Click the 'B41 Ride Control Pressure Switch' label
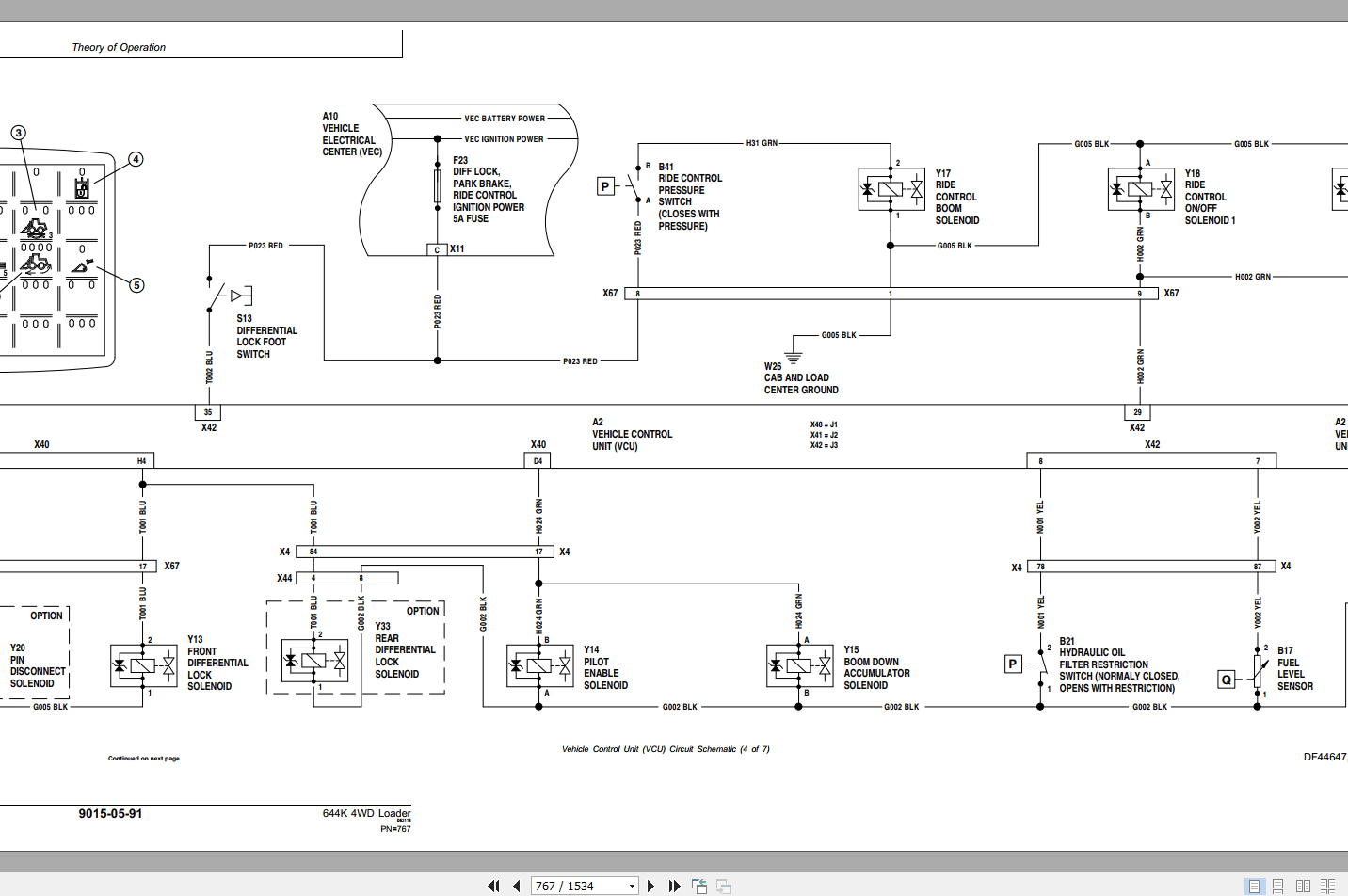Image resolution: width=1348 pixels, height=896 pixels. [690, 196]
